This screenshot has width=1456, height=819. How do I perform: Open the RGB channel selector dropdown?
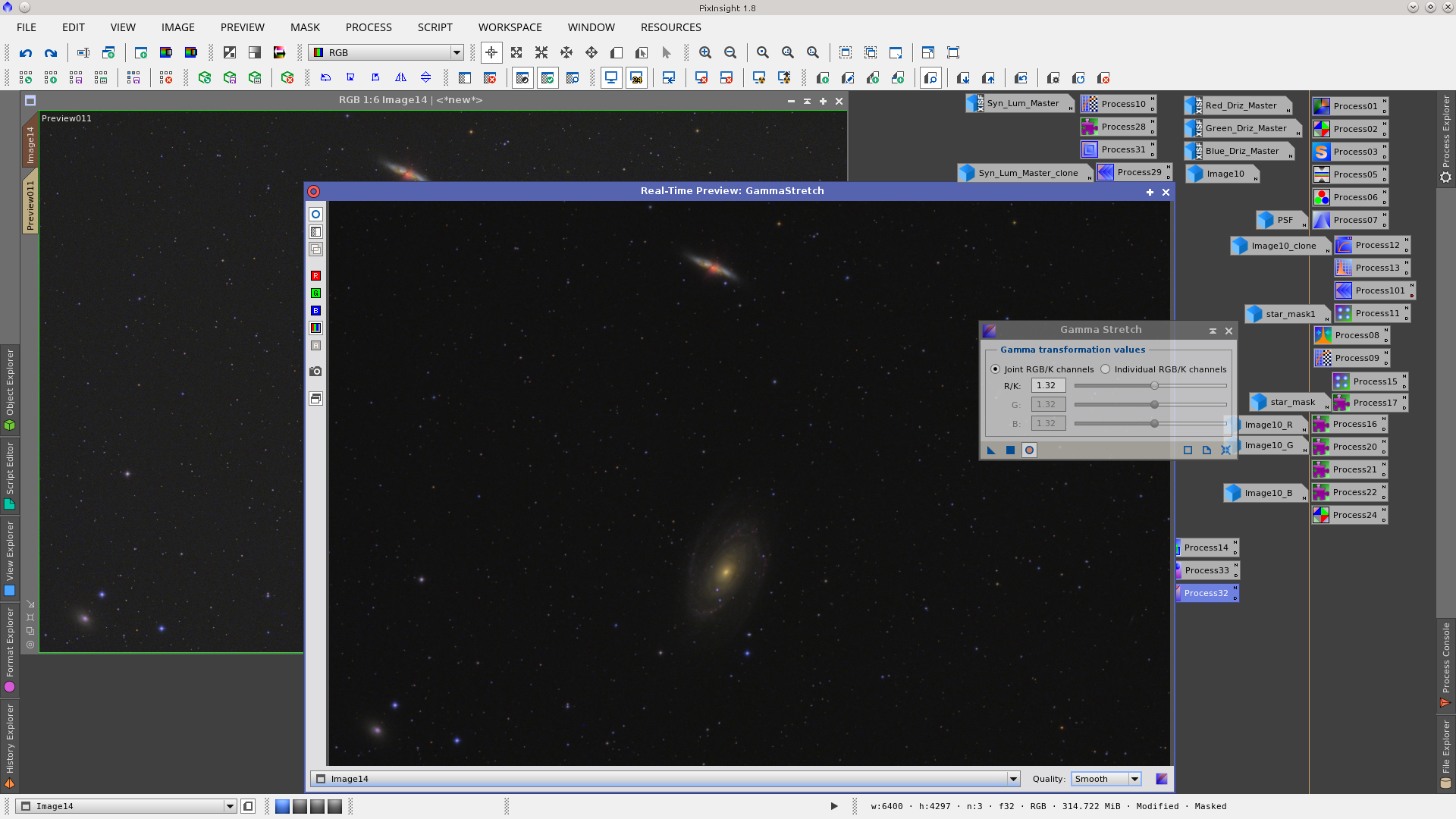456,52
